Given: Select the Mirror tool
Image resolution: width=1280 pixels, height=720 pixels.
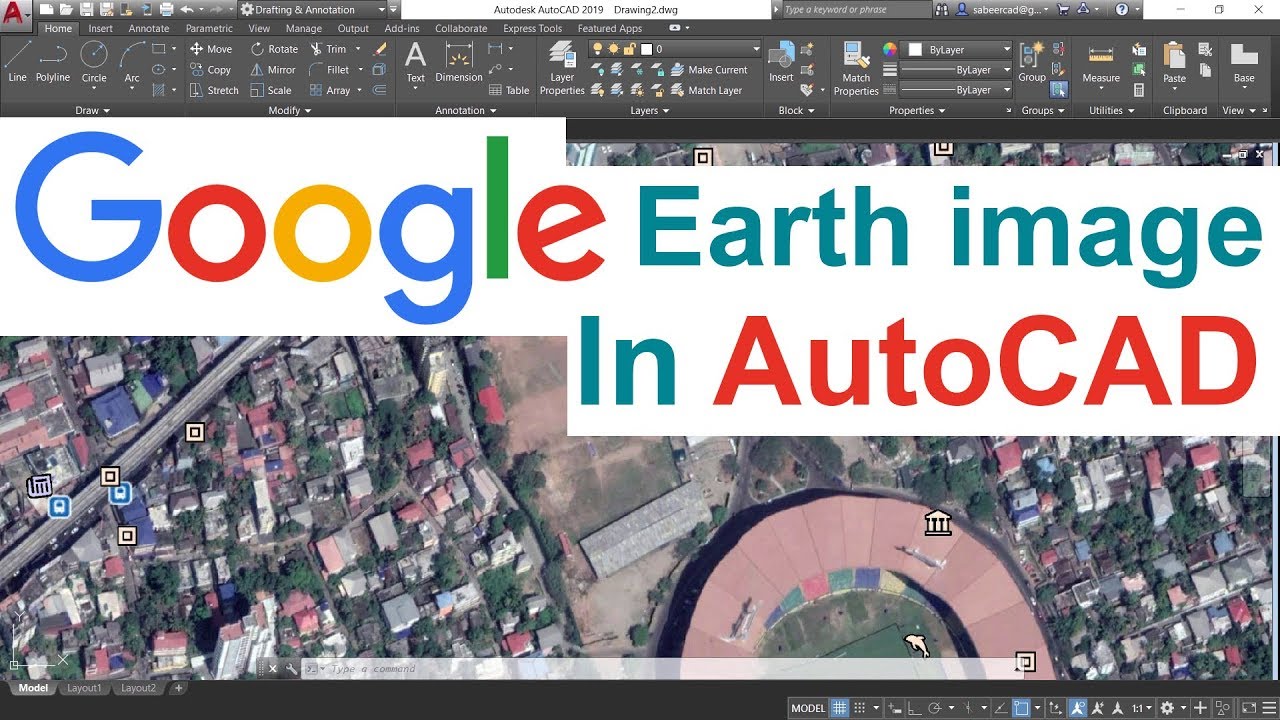Looking at the screenshot, I should (x=273, y=70).
